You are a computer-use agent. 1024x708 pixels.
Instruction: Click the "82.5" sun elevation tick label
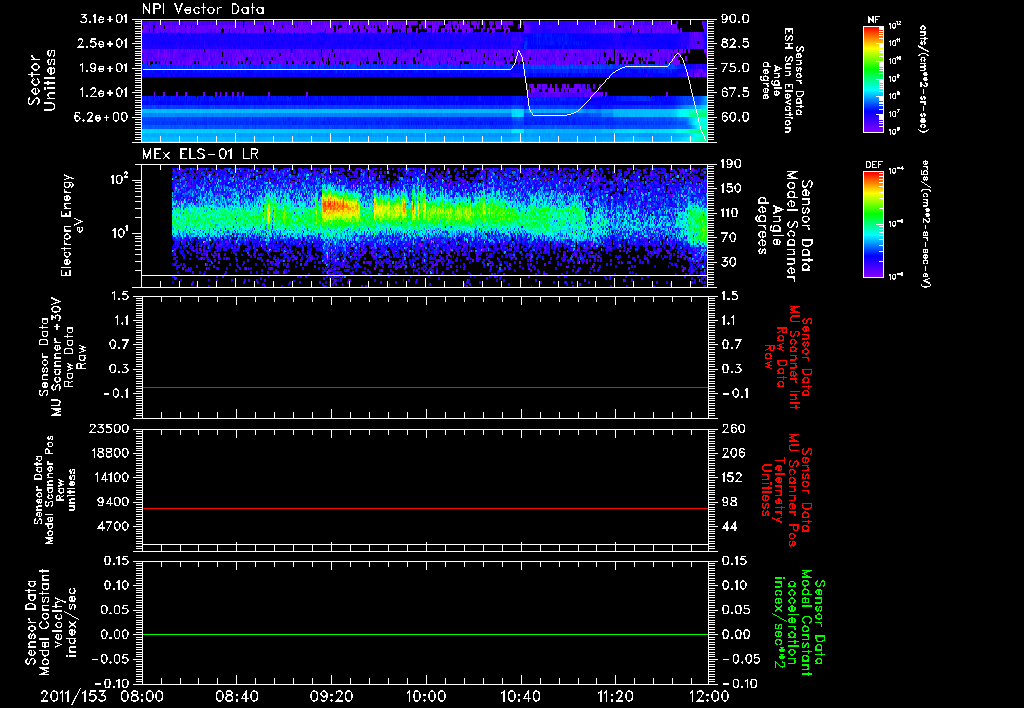735,44
